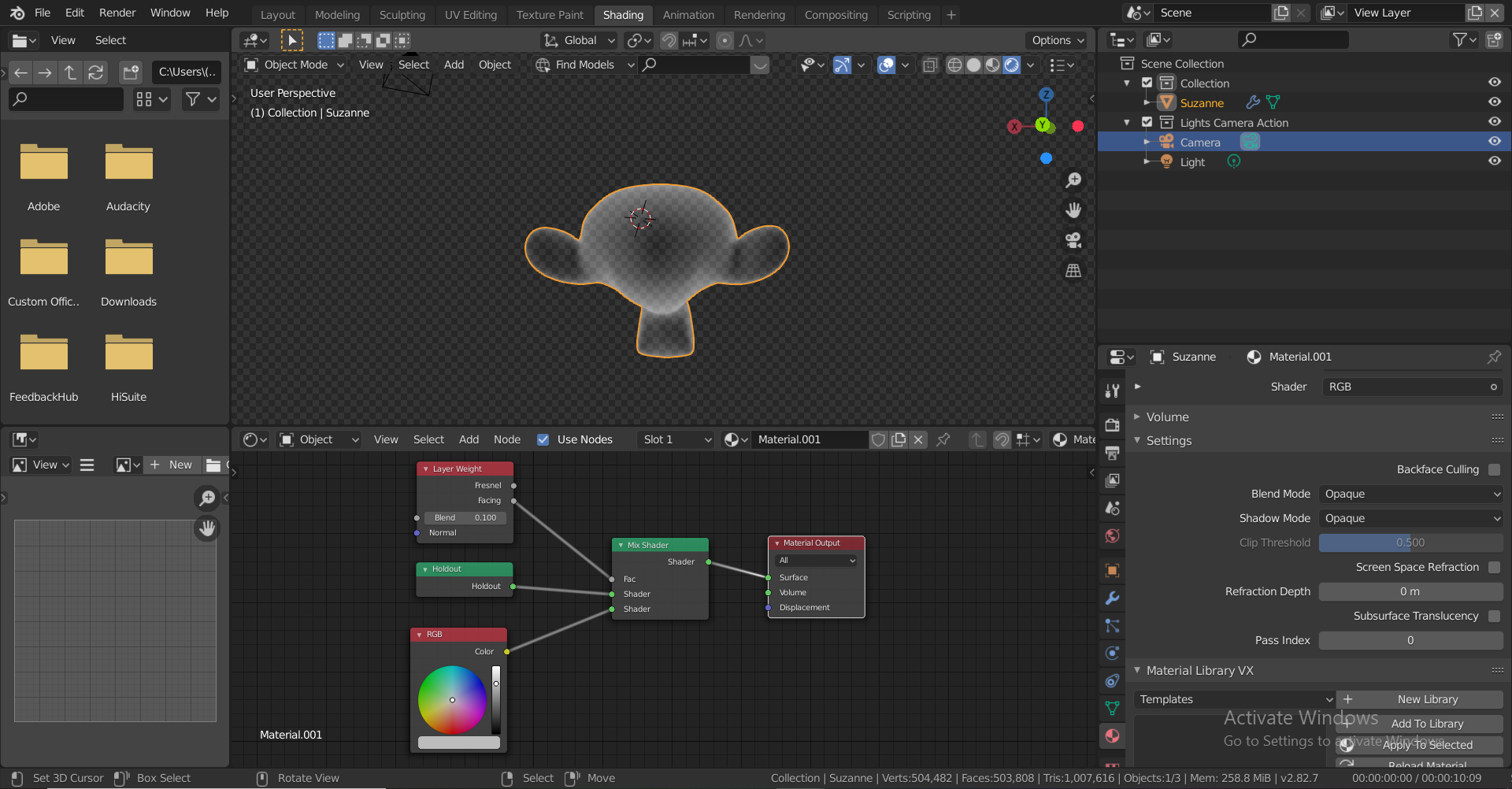Viewport: 1512px width, 789px height.
Task: Click the Shader RGB field
Action: (x=1410, y=387)
